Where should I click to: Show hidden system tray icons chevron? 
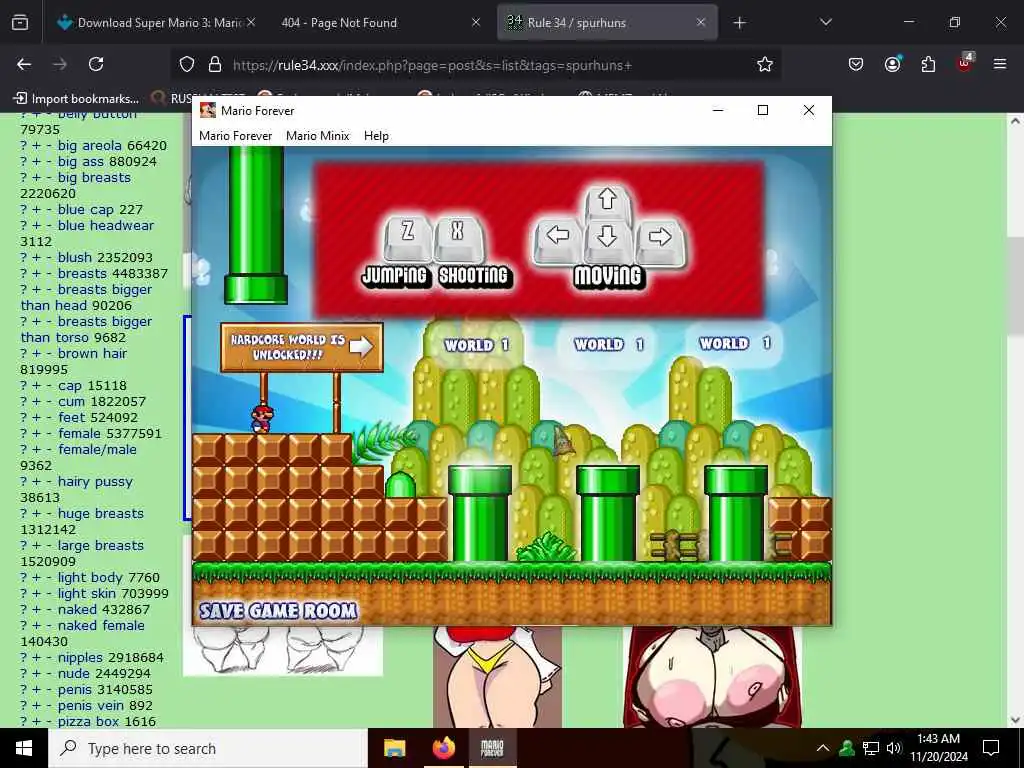823,748
